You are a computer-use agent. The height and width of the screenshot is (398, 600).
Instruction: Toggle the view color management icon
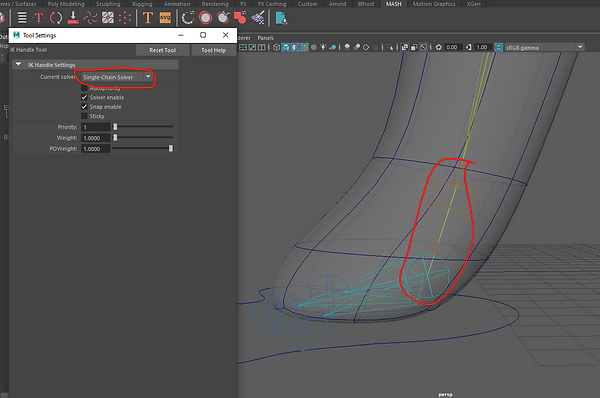click(499, 47)
